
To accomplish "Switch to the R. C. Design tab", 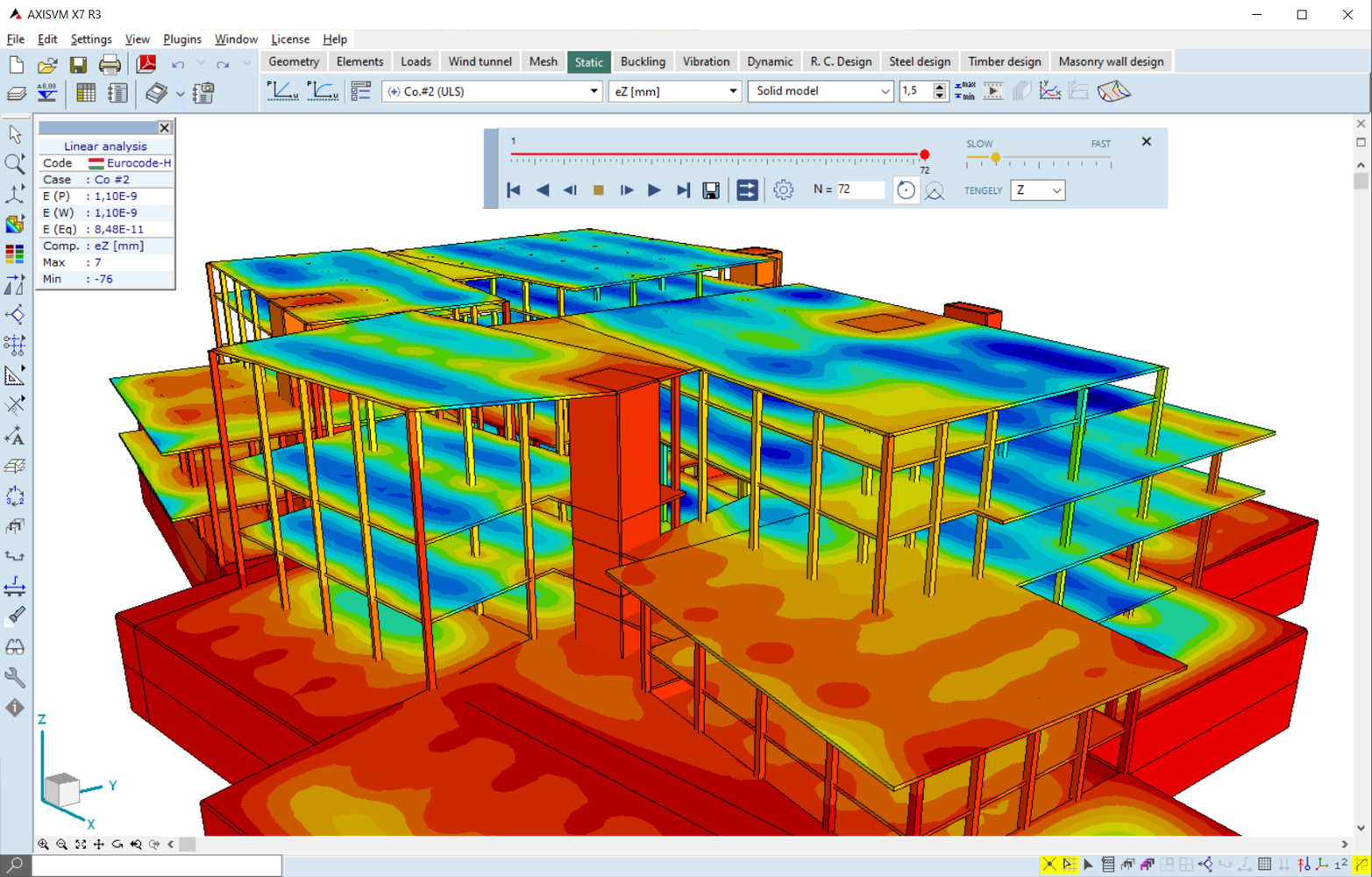I will pyautogui.click(x=841, y=61).
